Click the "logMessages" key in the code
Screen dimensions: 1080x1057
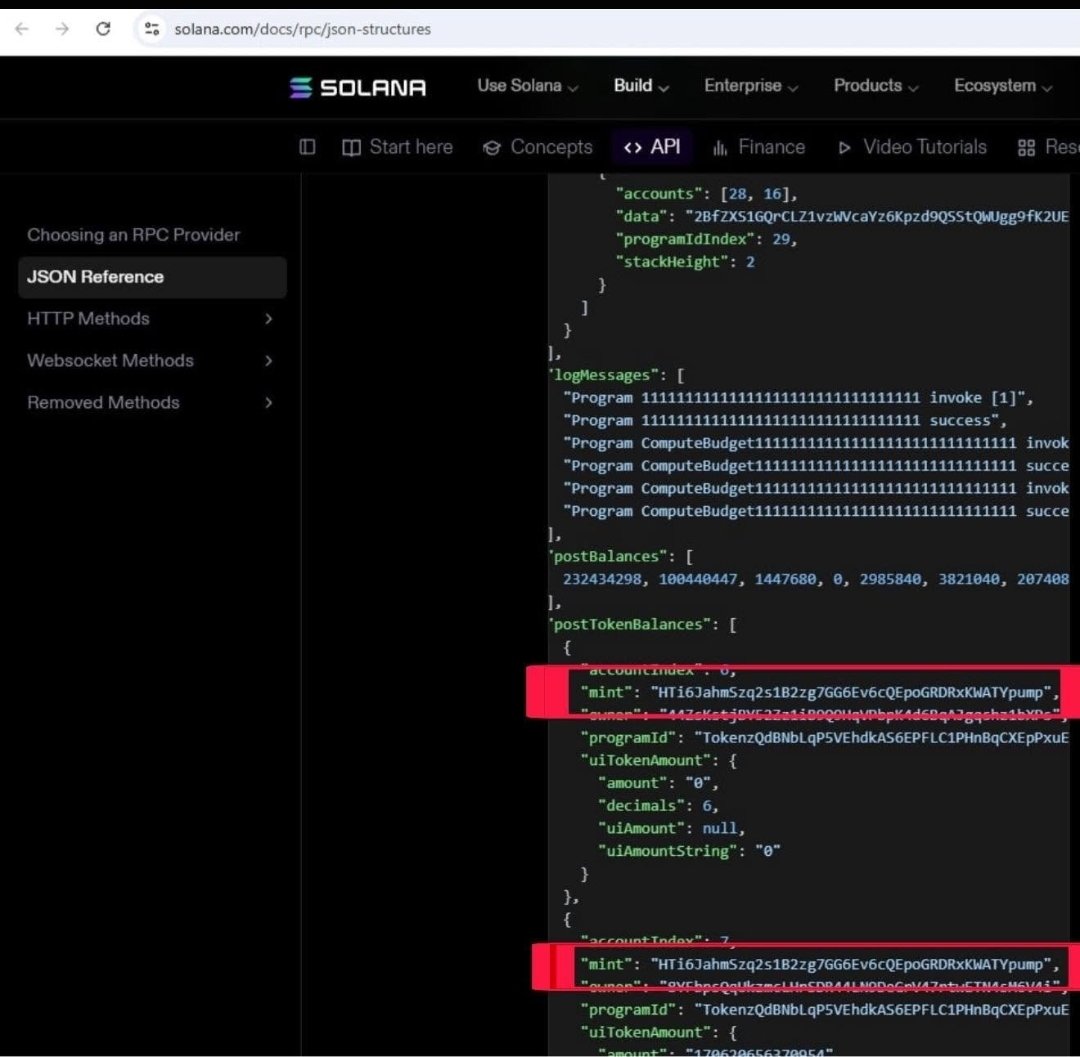(x=603, y=375)
